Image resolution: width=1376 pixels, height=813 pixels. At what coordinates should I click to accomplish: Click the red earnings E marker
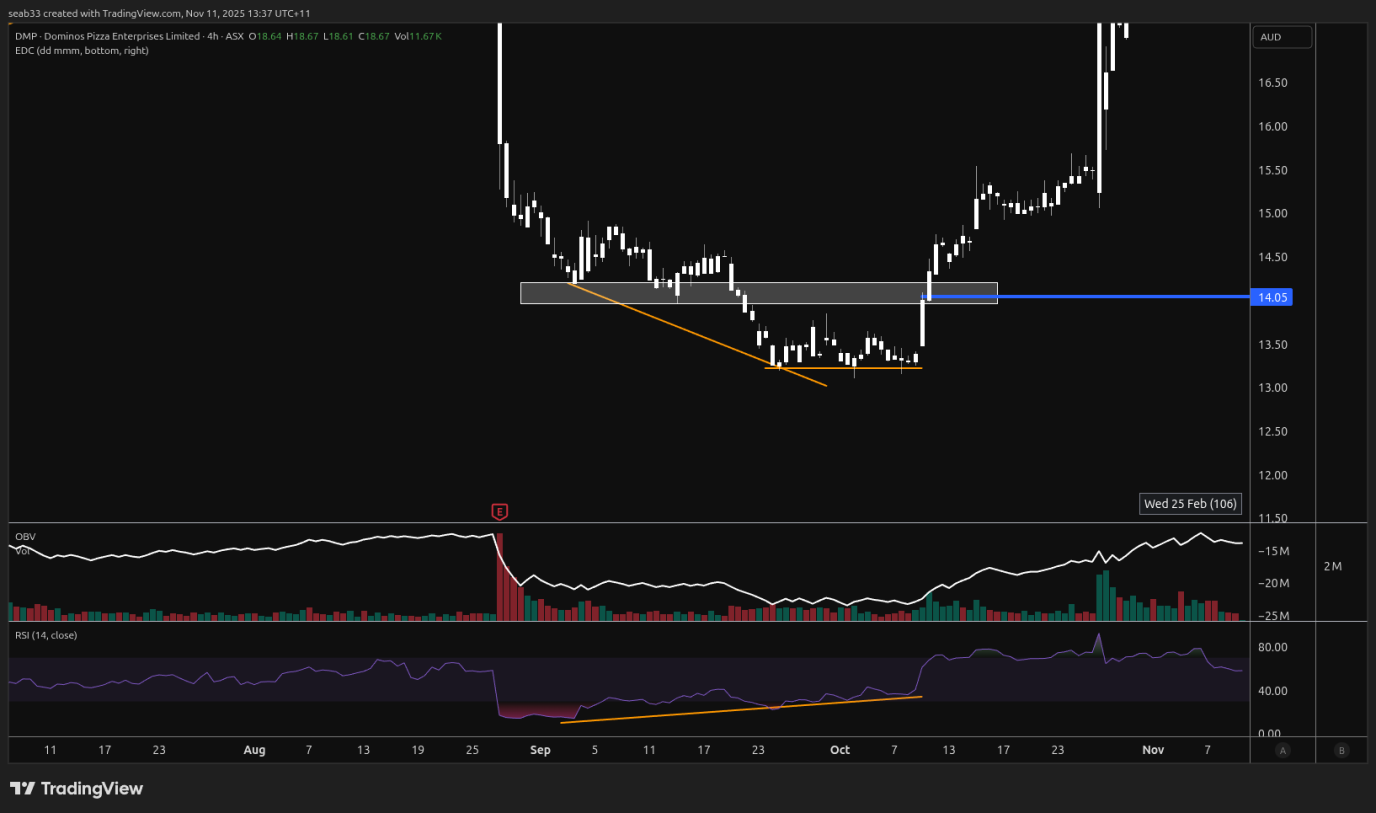coord(499,512)
